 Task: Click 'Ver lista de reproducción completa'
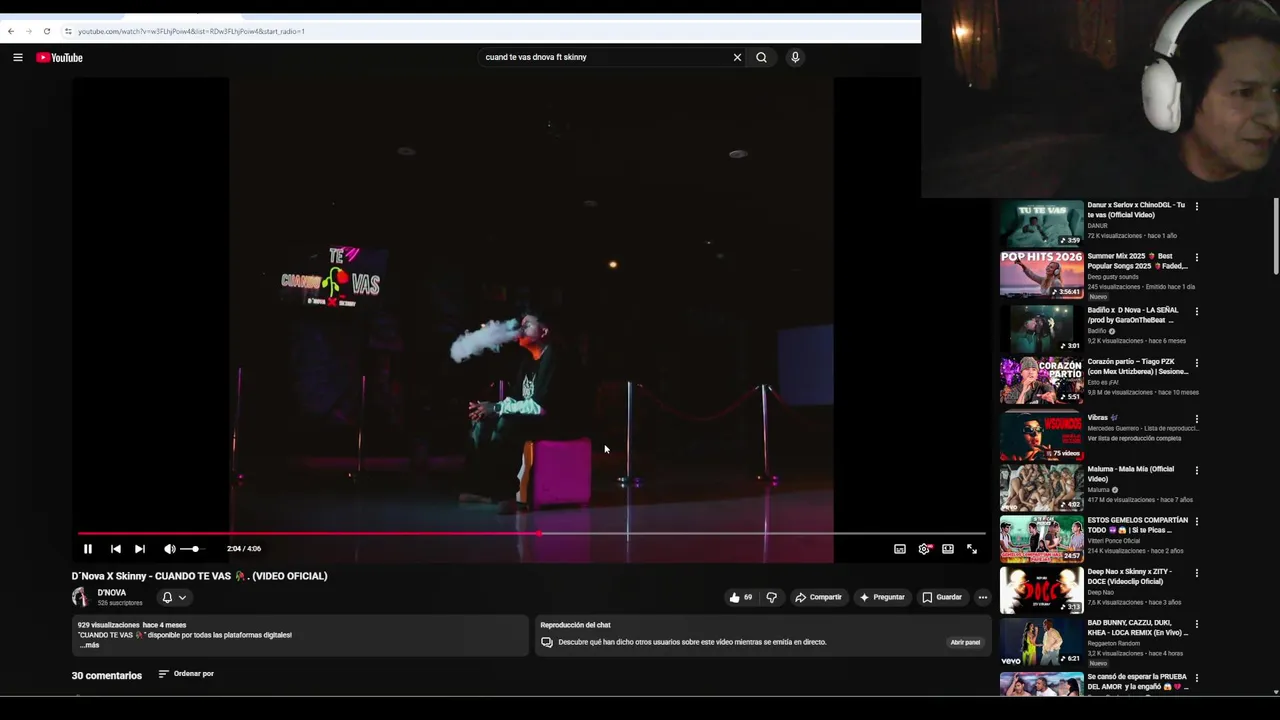click(x=1134, y=438)
